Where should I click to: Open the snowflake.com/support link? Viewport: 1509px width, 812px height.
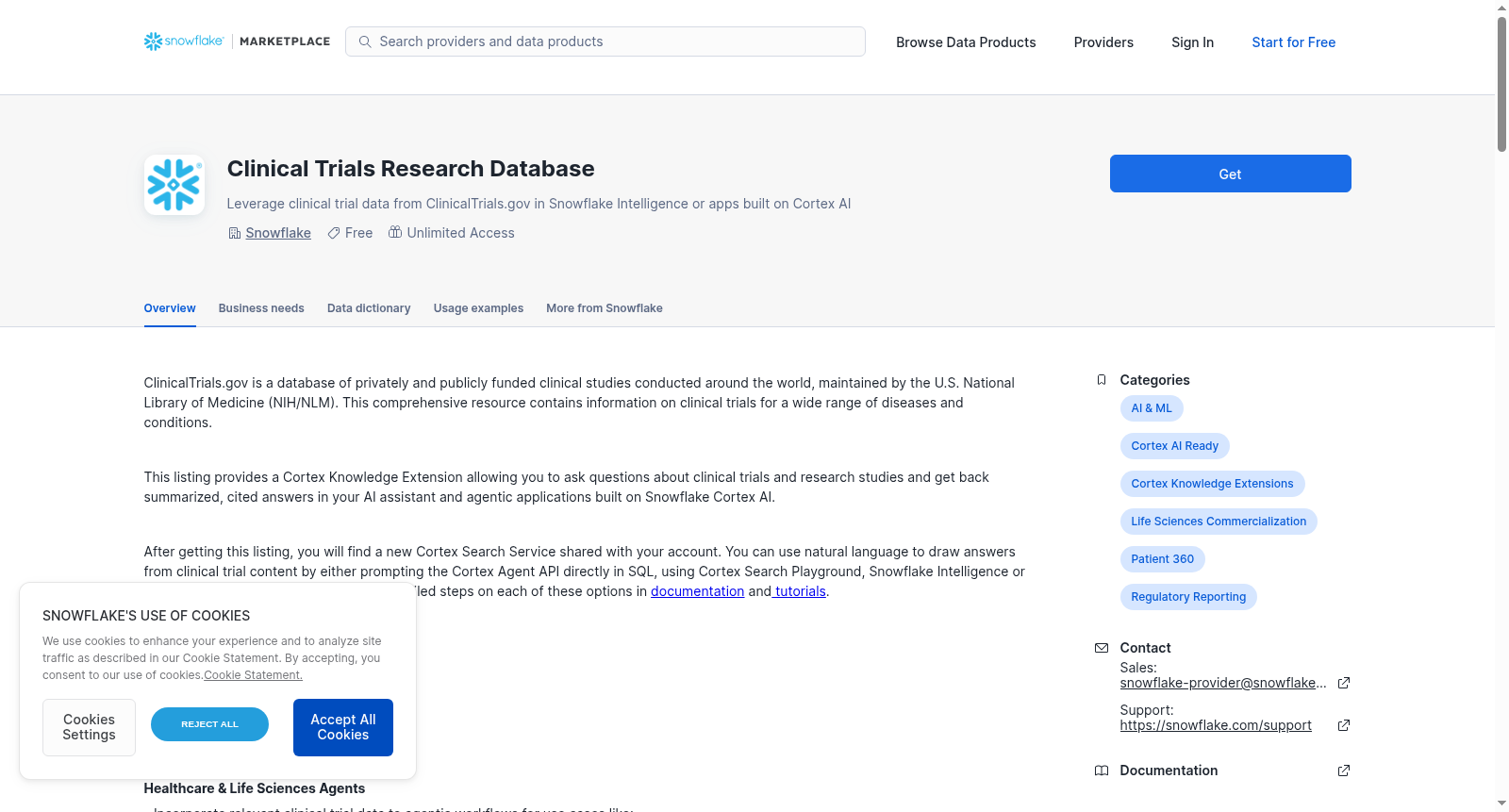point(1216,725)
